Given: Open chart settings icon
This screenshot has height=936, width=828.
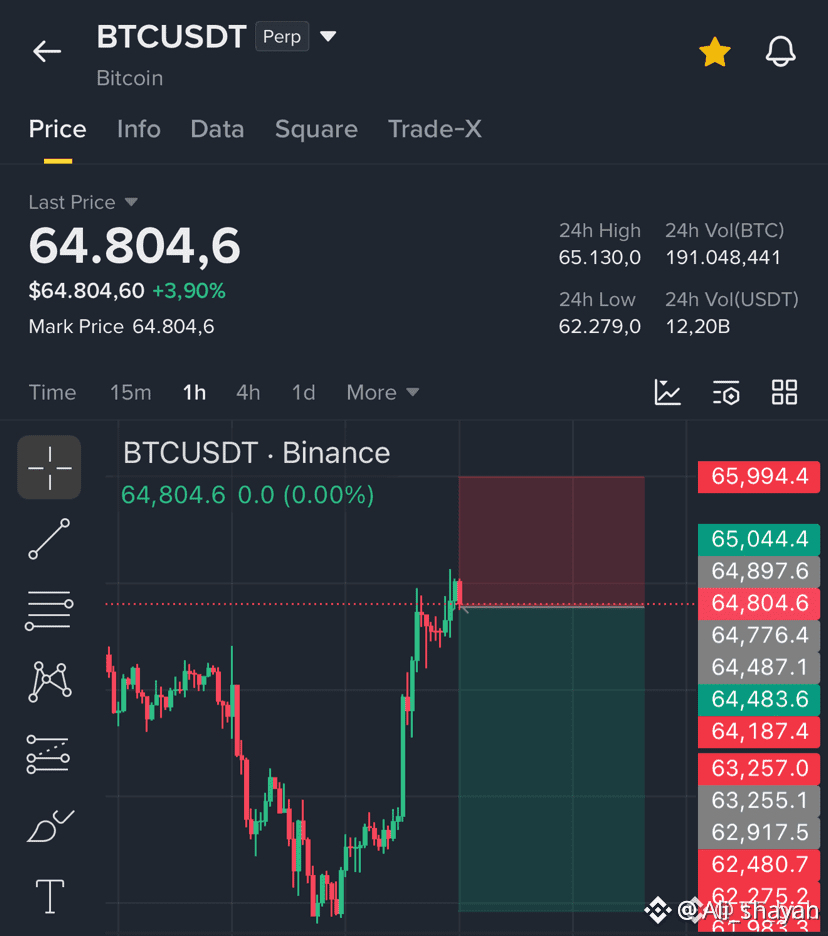Looking at the screenshot, I should 726,393.
